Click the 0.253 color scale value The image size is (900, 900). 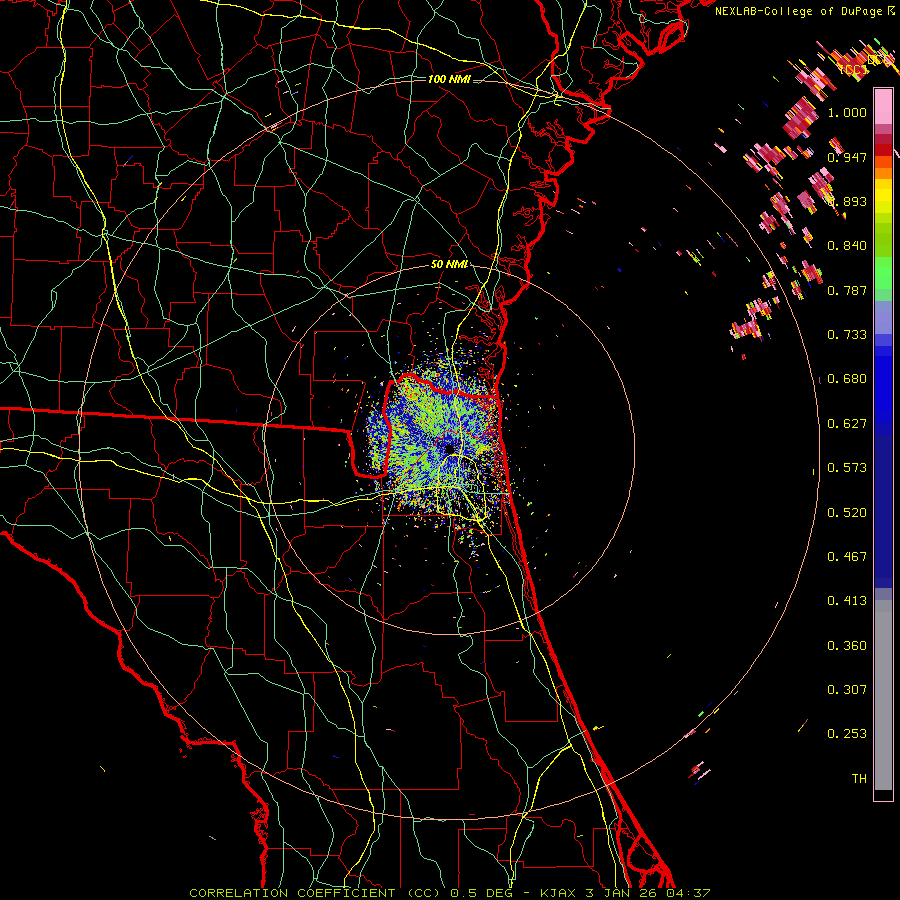[x=847, y=734]
